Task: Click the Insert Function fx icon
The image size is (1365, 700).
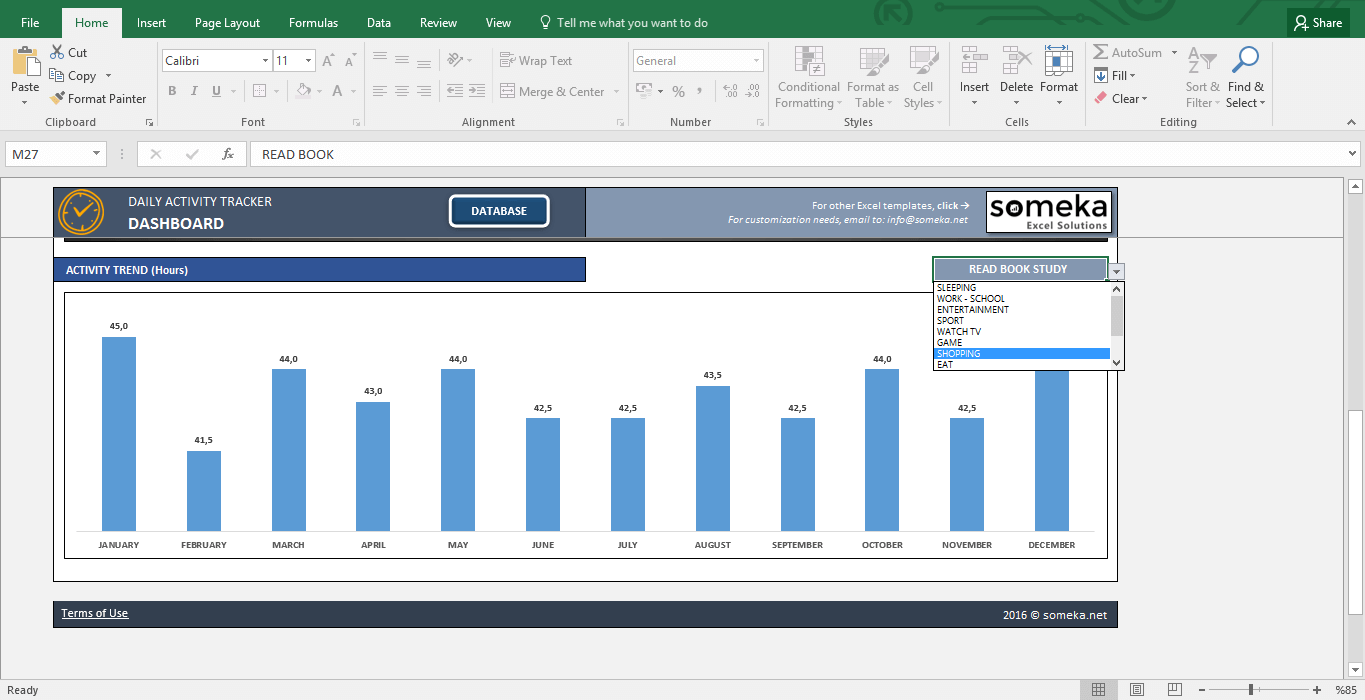Action: 228,154
